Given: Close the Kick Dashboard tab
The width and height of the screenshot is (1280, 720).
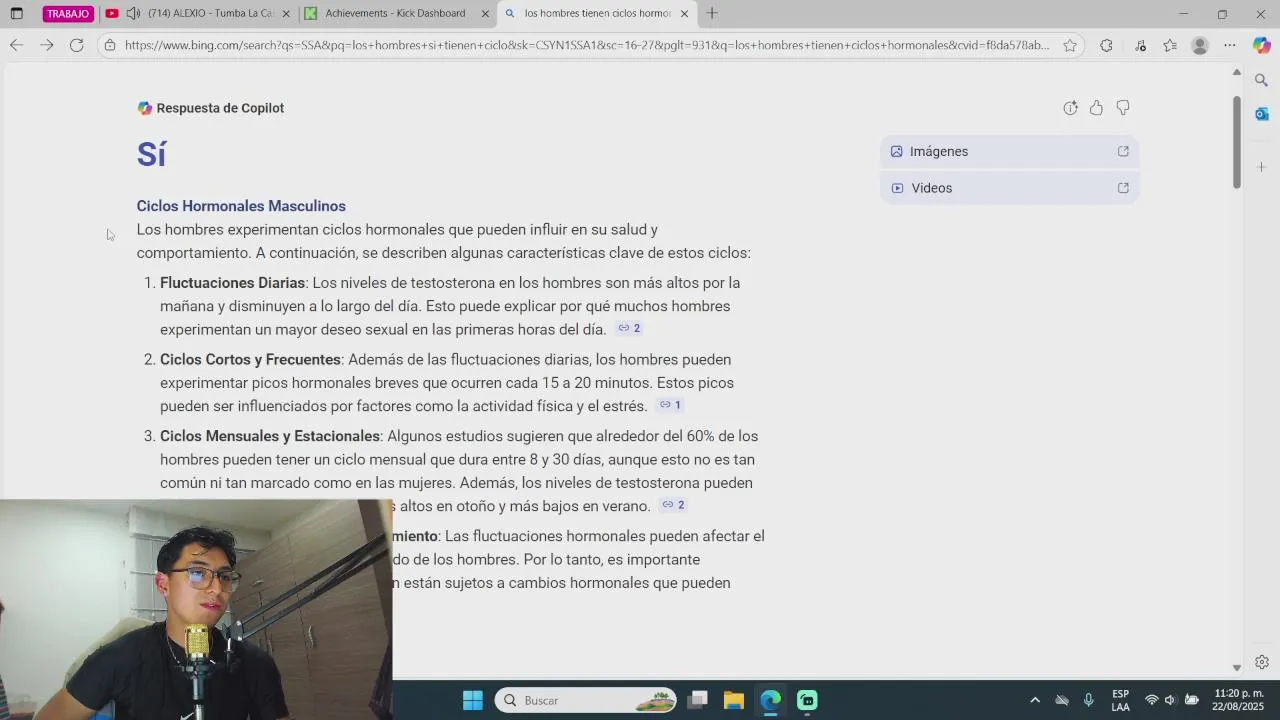Looking at the screenshot, I should coord(486,14).
